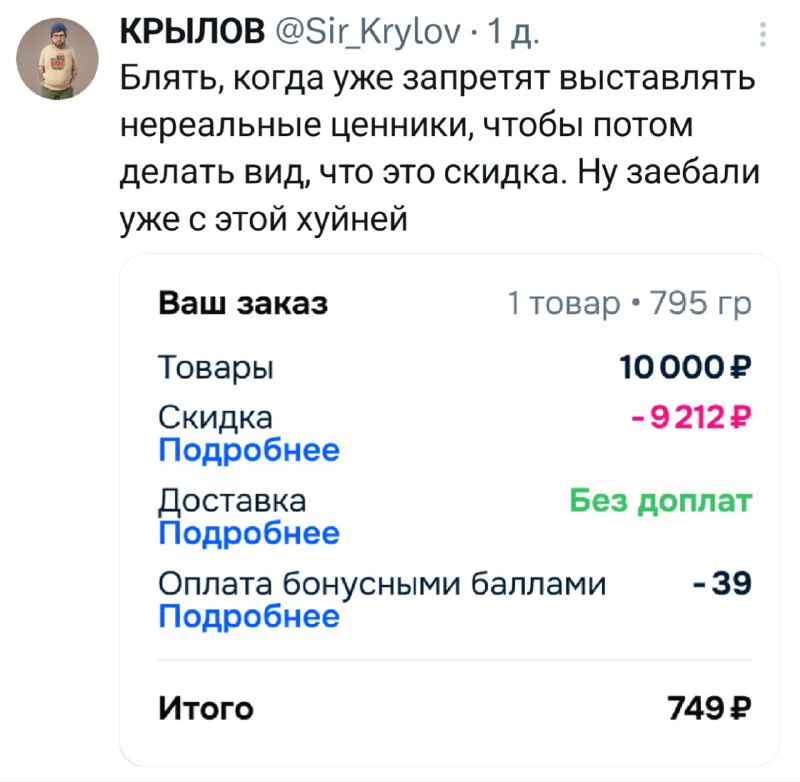Click the green 'Без доплат' delivery status
This screenshot has height=782, width=800.
pyautogui.click(x=660, y=500)
